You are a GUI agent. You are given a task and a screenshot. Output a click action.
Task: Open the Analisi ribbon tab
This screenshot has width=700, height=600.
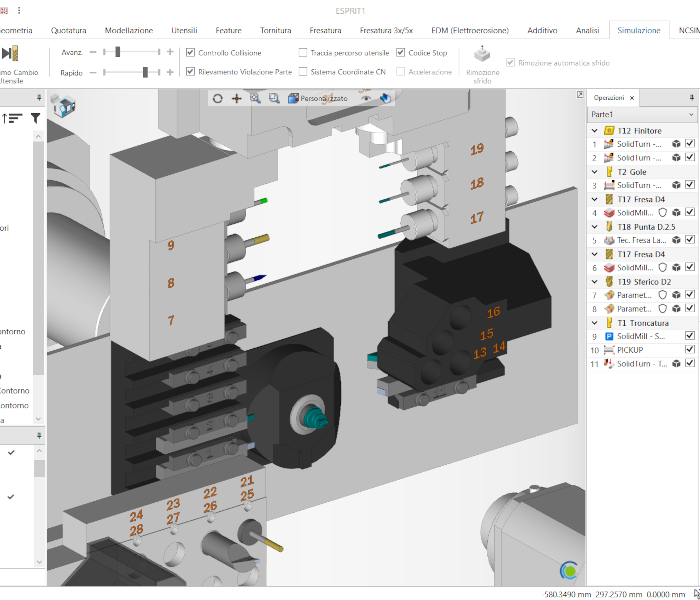coord(587,31)
